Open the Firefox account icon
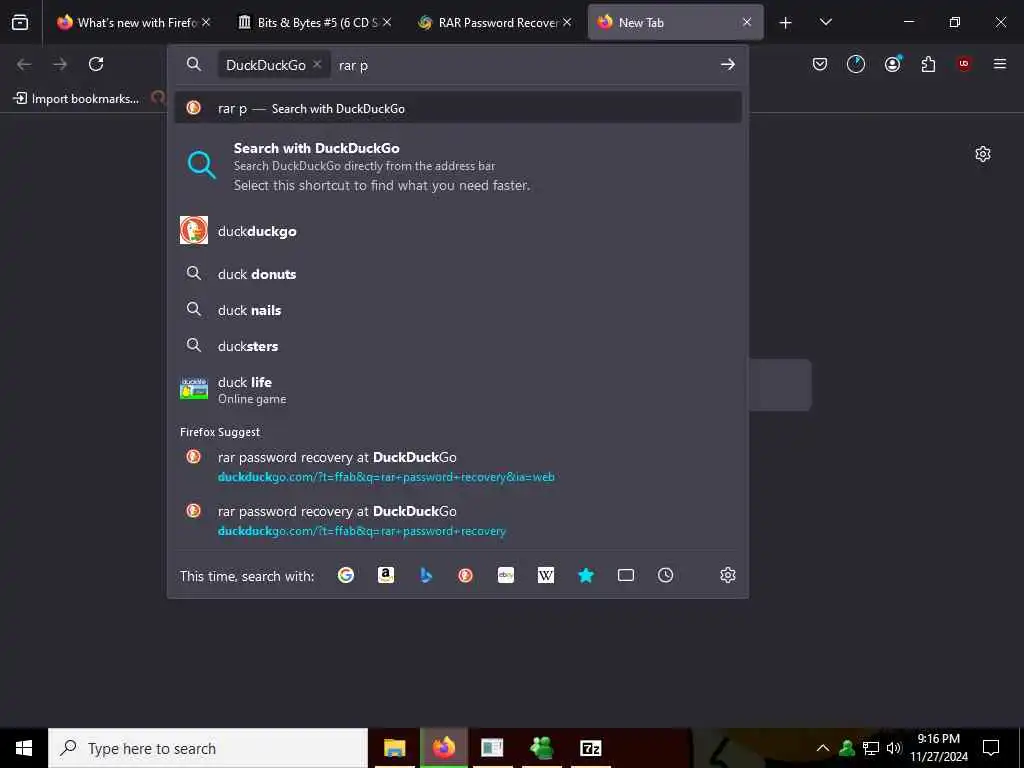The image size is (1024, 768). (x=892, y=64)
